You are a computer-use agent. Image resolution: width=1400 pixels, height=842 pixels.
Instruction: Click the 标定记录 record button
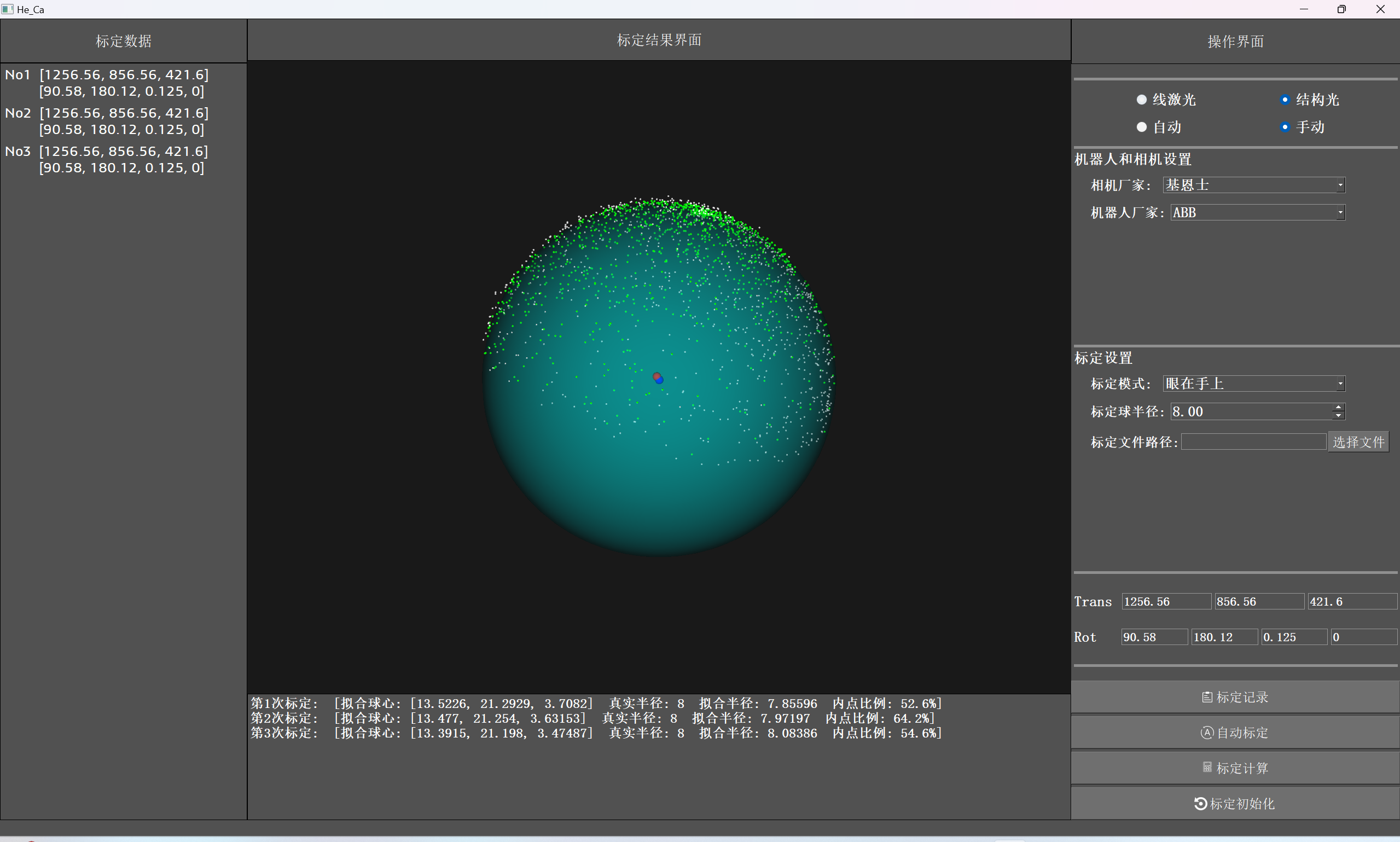coord(1235,697)
